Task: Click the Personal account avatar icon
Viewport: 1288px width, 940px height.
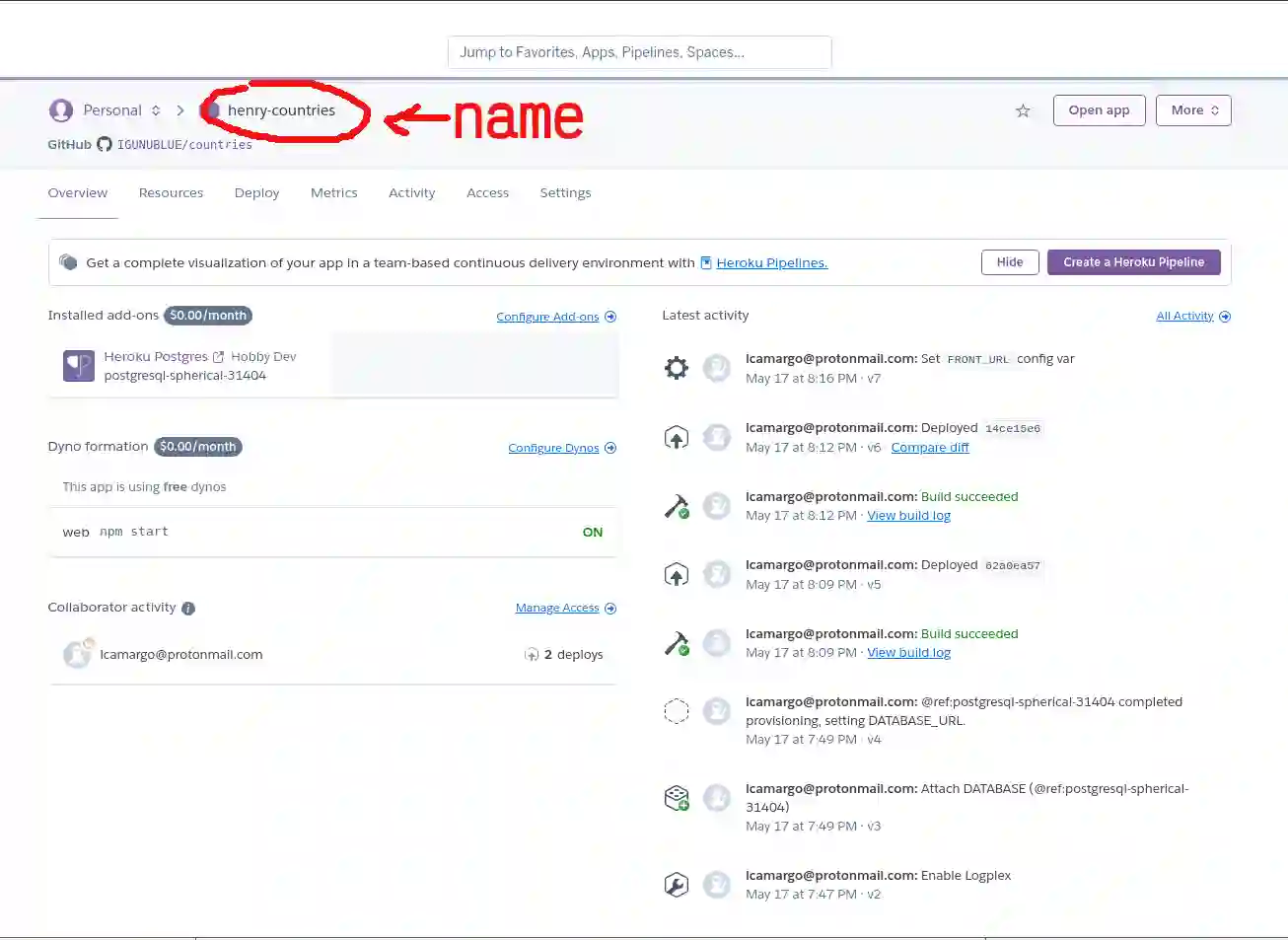Action: (x=61, y=110)
